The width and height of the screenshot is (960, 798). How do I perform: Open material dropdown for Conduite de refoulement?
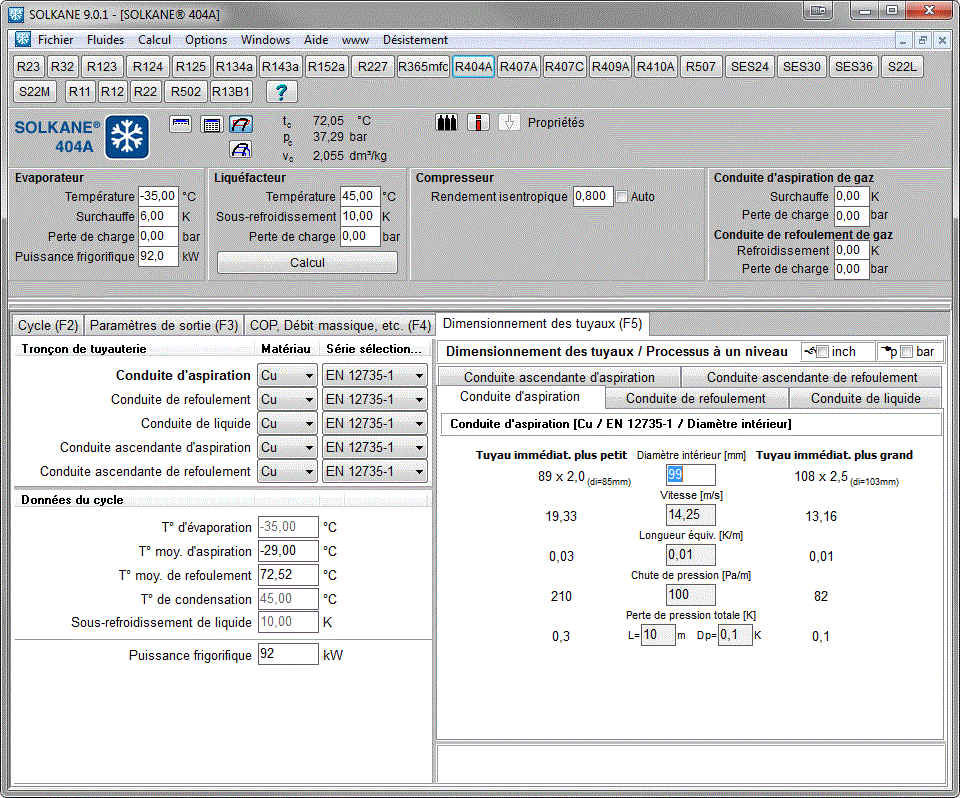point(287,399)
